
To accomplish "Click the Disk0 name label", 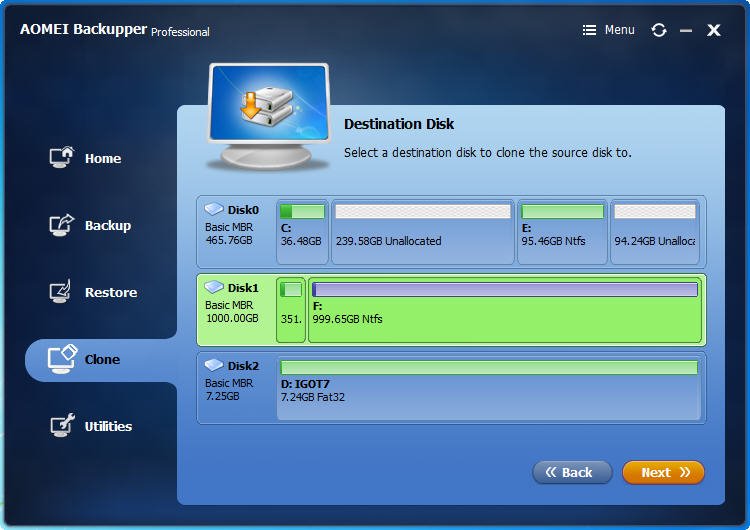I will [x=243, y=210].
